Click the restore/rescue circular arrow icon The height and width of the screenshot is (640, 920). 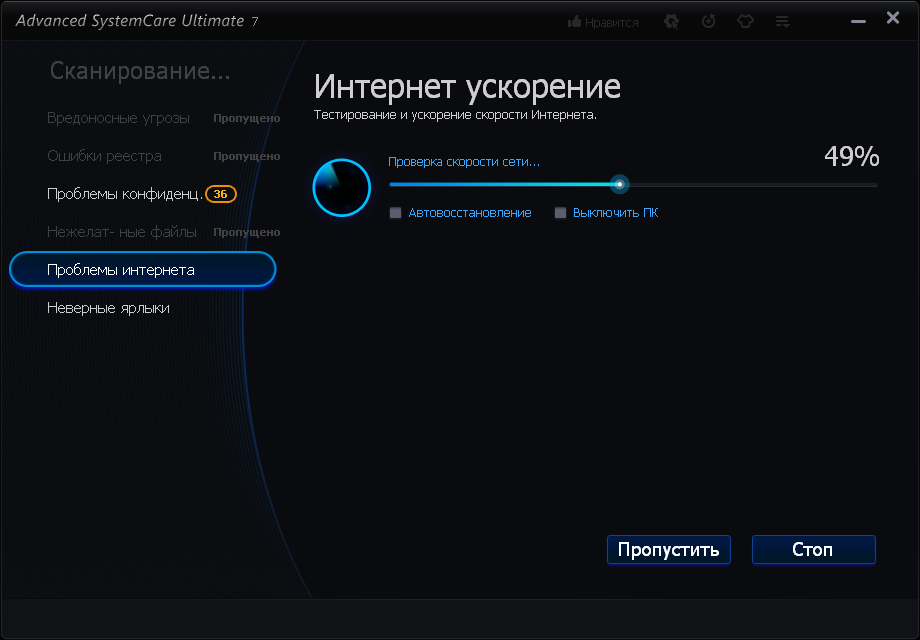(708, 20)
